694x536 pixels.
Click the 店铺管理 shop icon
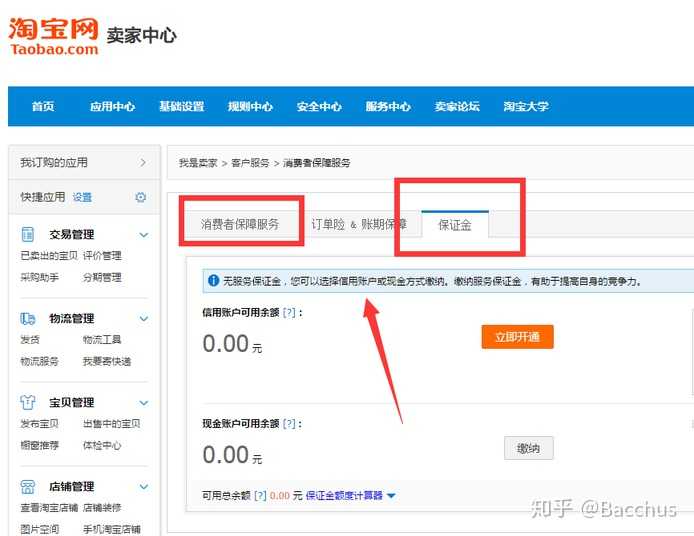[x=28, y=486]
